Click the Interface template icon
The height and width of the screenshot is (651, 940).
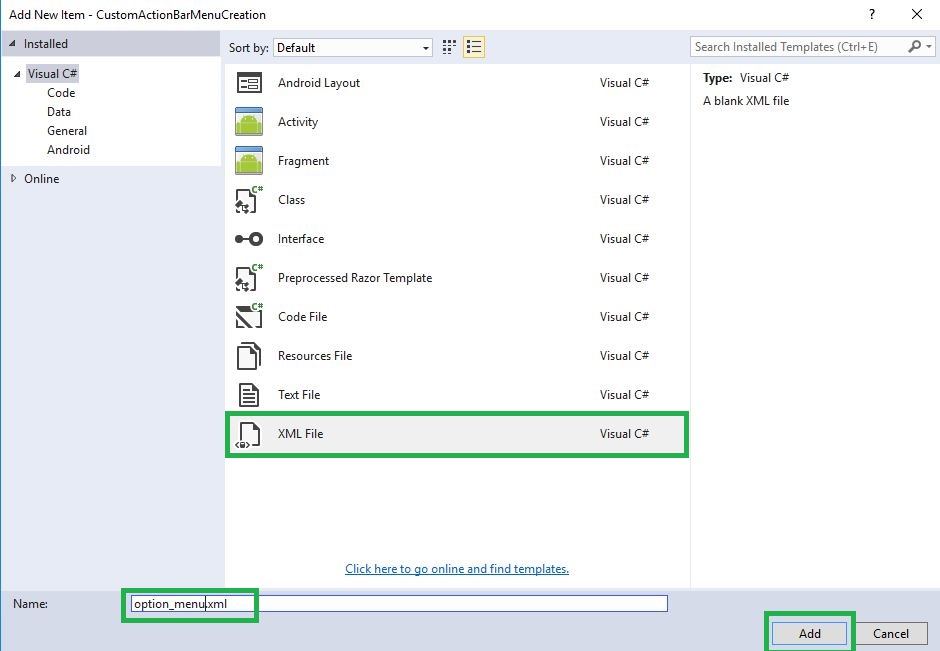(x=249, y=239)
